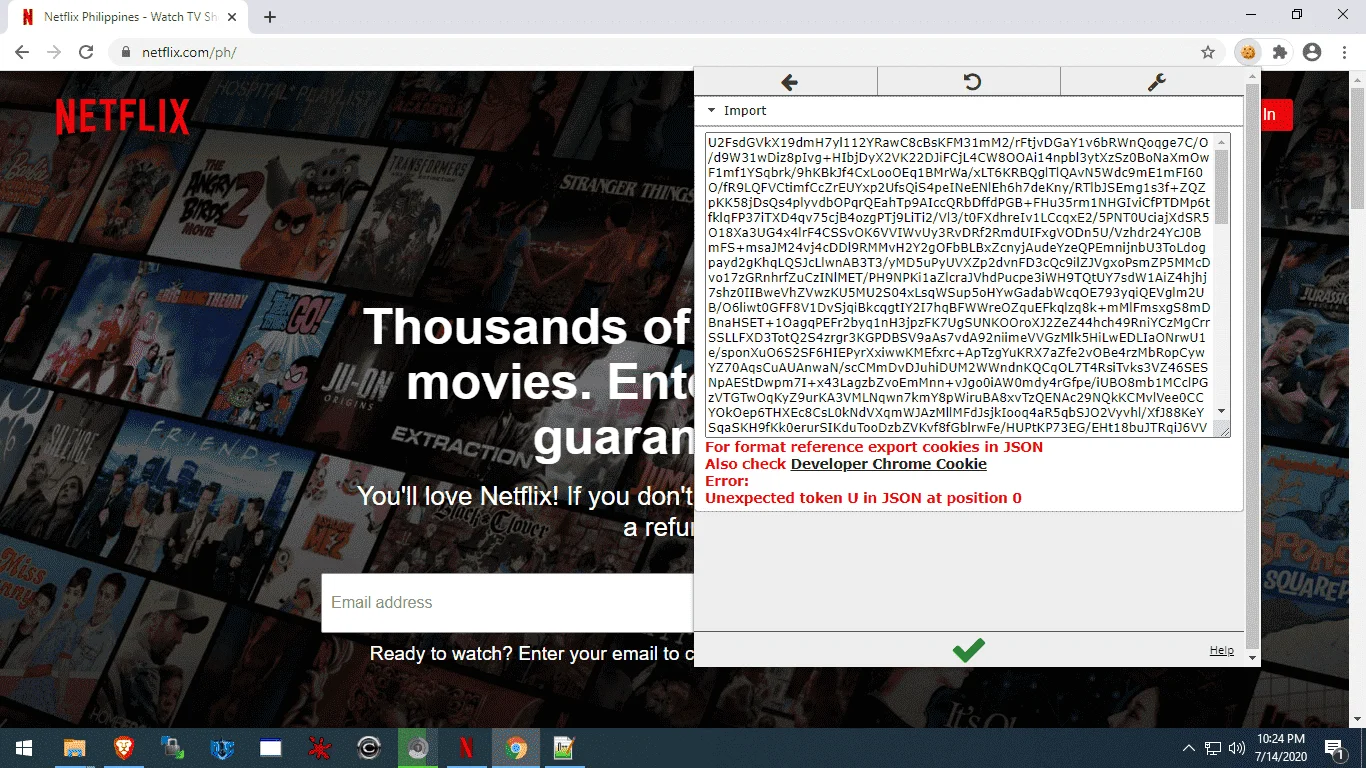The width and height of the screenshot is (1366, 768).
Task: Open the Action Center notifications icon
Action: point(1334,748)
